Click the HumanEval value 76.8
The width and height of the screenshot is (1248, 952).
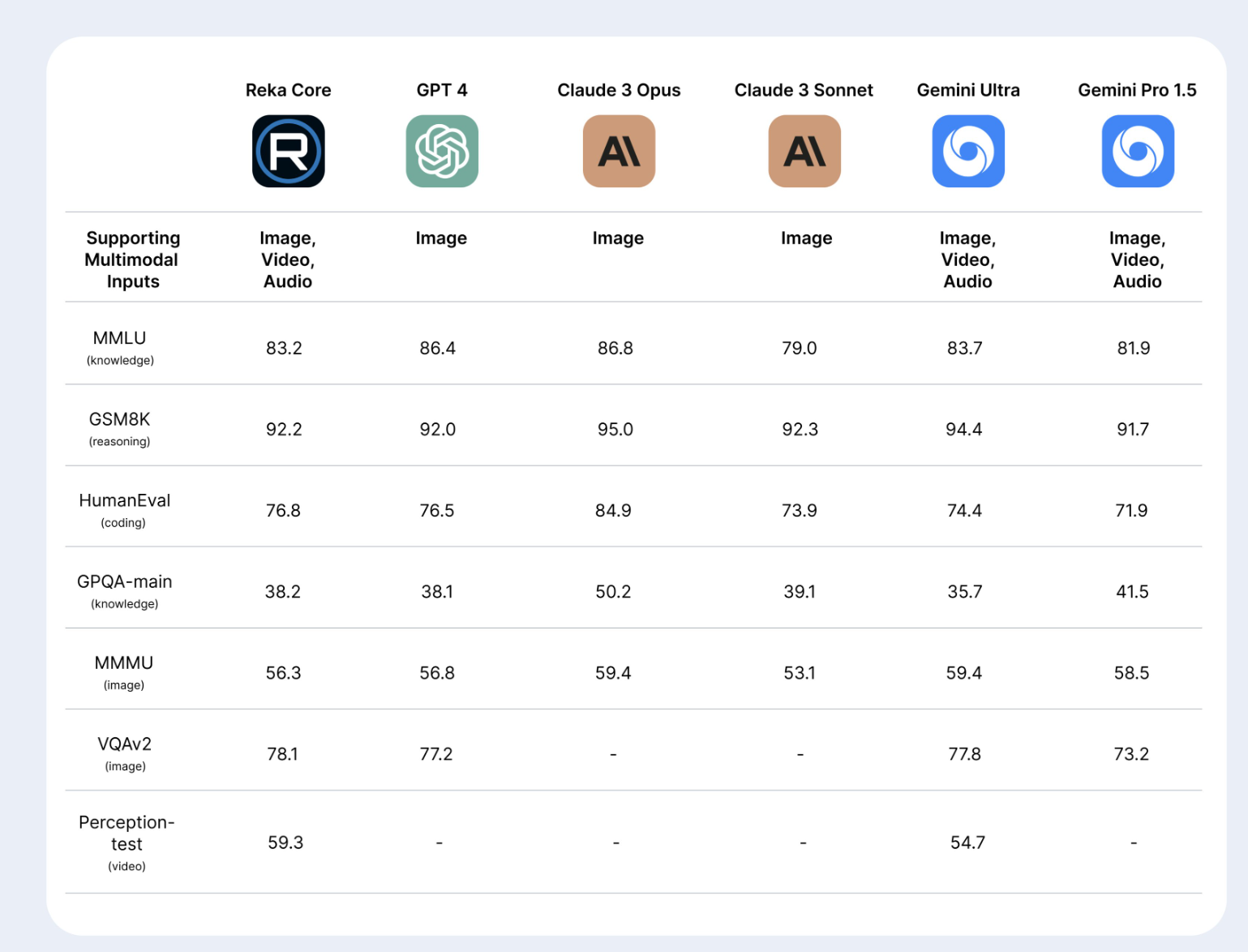(x=283, y=510)
